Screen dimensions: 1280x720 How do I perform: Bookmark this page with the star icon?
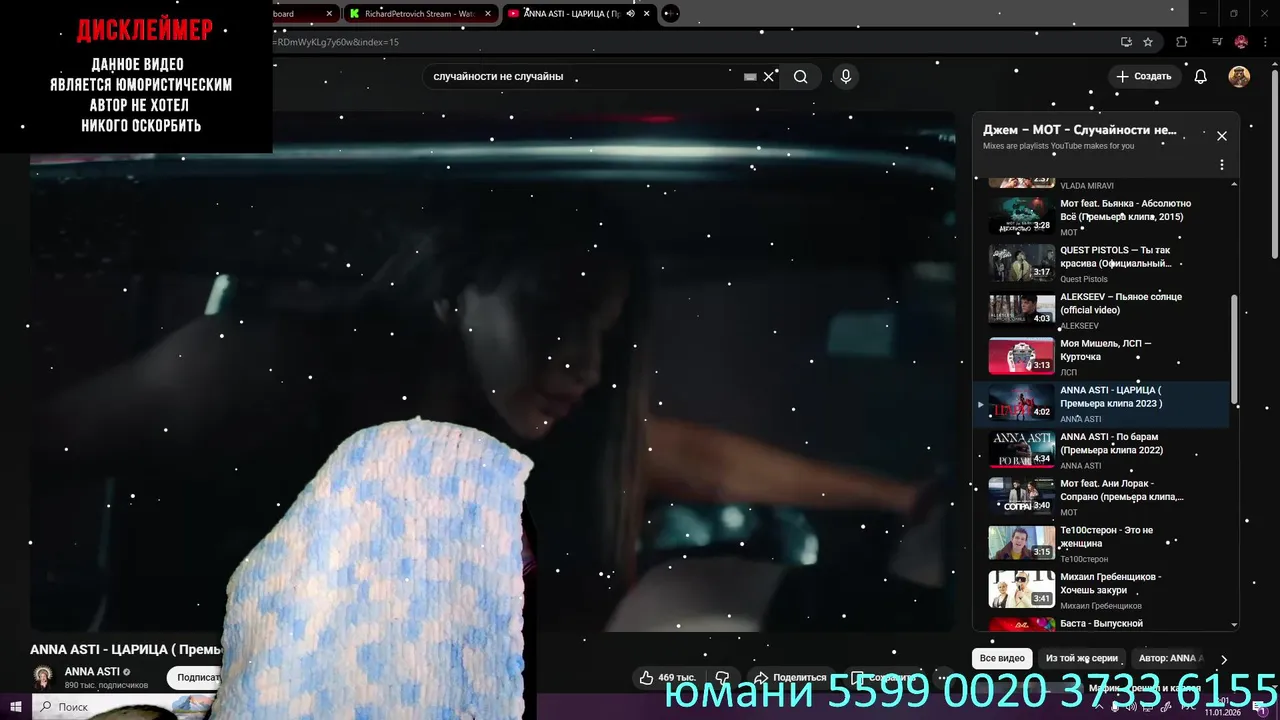coord(1148,42)
